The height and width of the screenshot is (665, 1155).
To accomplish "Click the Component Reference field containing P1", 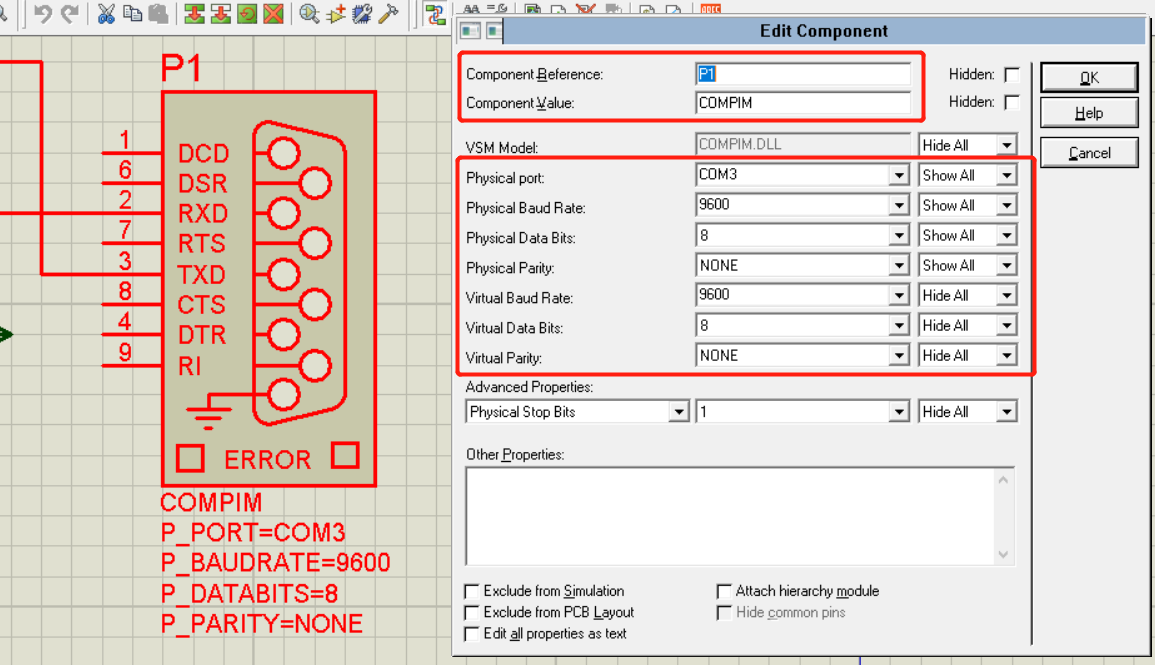I will coord(803,74).
